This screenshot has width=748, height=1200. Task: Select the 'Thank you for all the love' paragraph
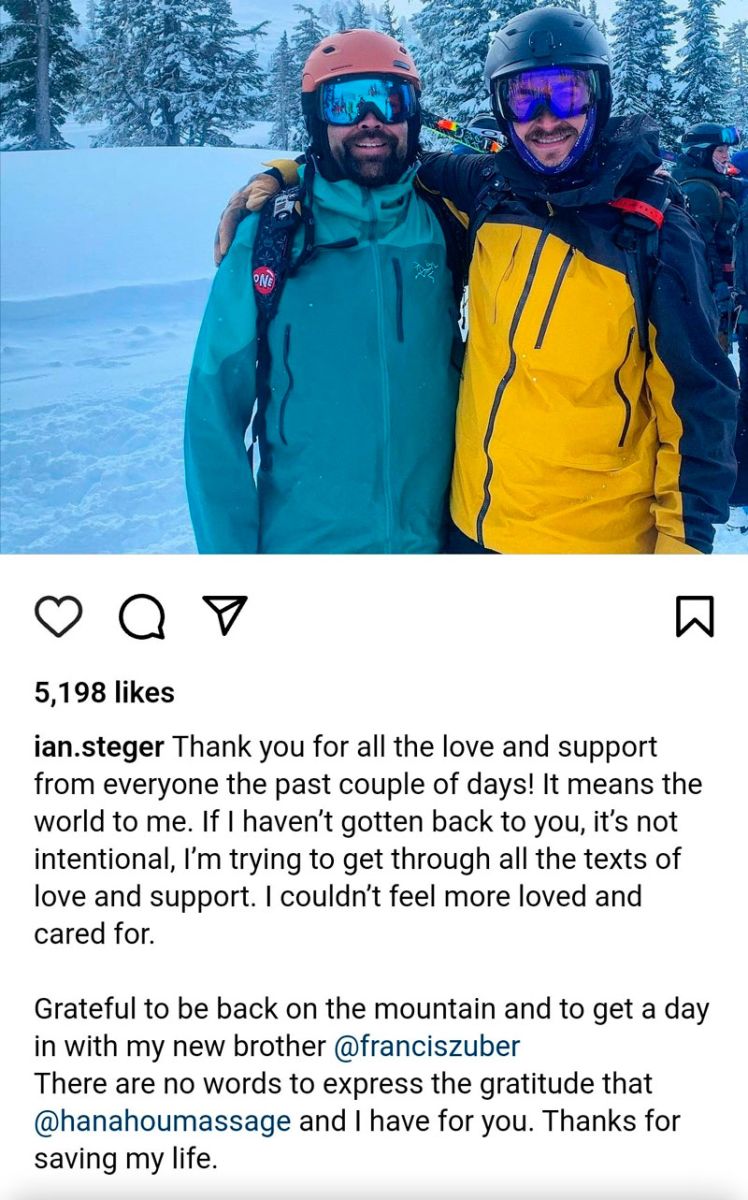(368, 842)
